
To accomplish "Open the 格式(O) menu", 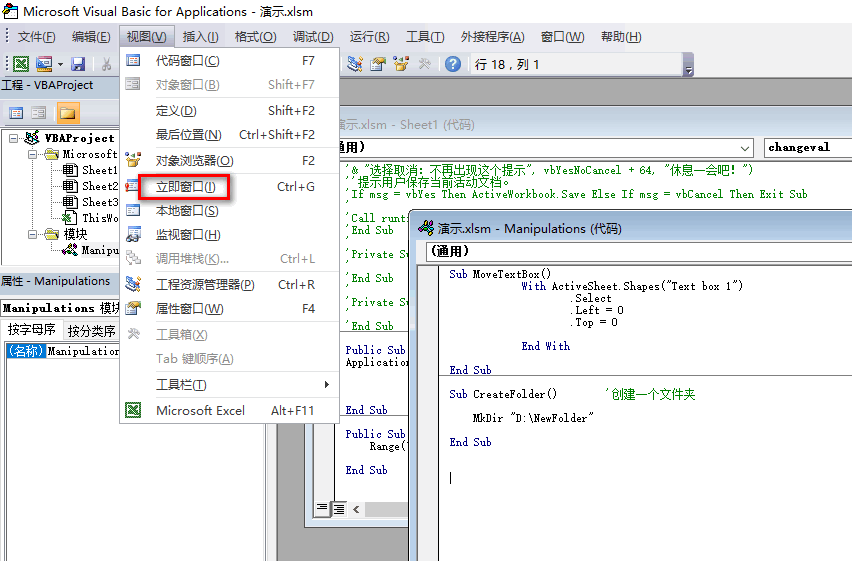I will click(x=255, y=37).
